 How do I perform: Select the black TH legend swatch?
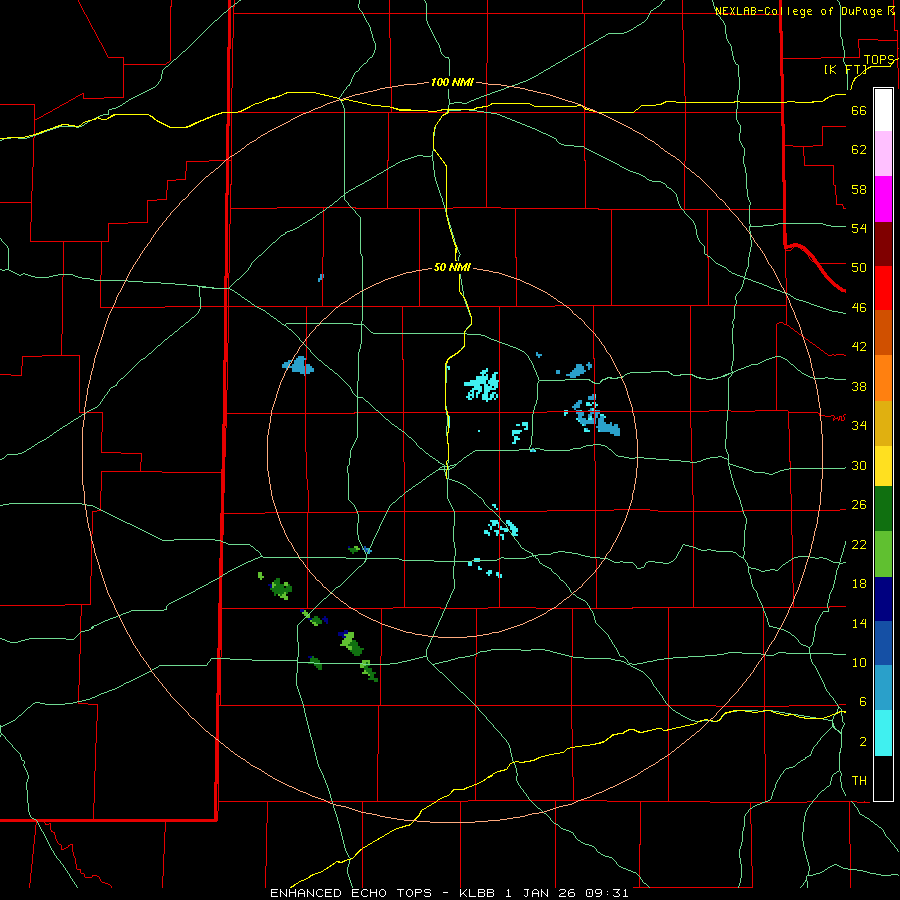tap(883, 778)
